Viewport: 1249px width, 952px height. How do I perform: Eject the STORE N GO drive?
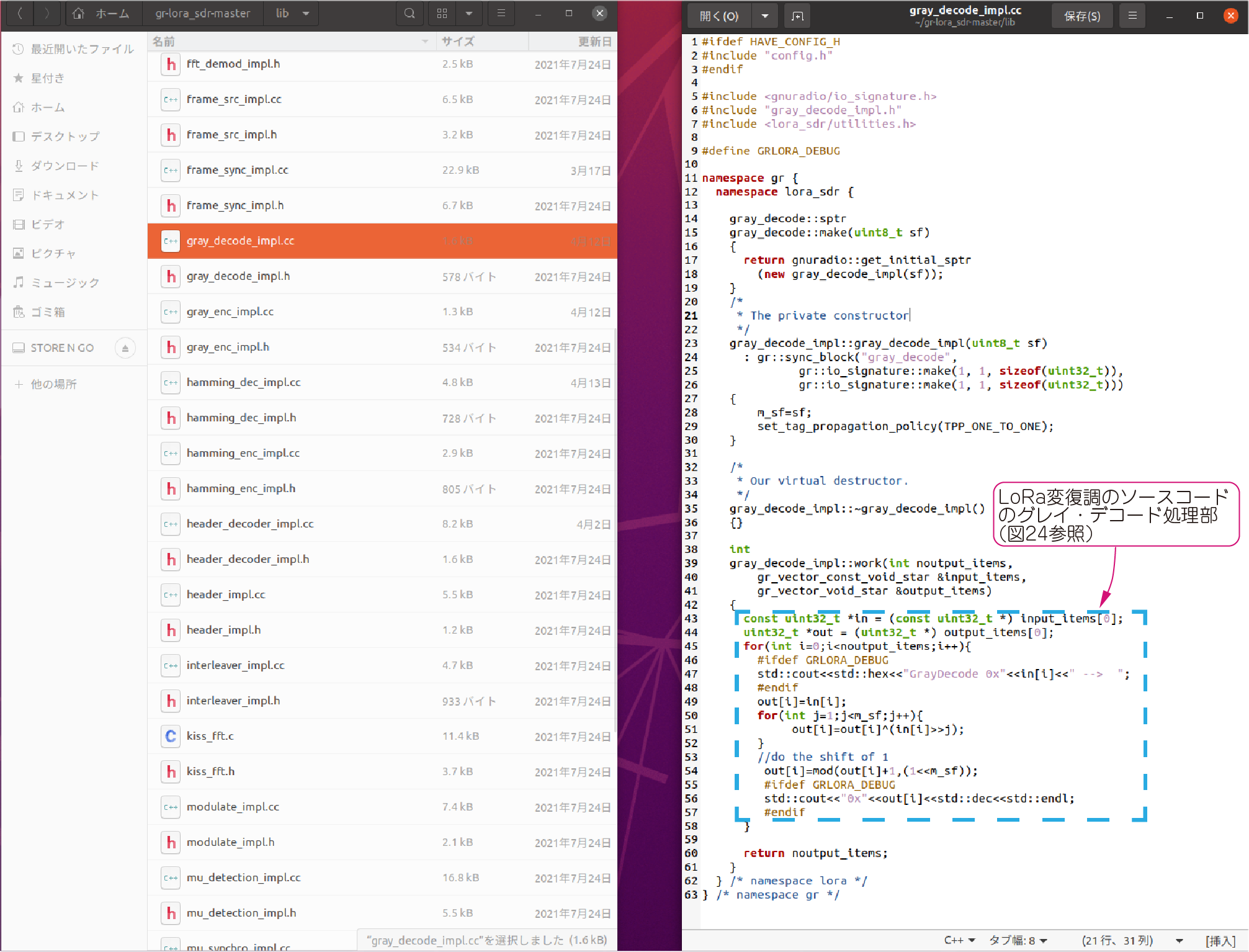click(x=125, y=348)
